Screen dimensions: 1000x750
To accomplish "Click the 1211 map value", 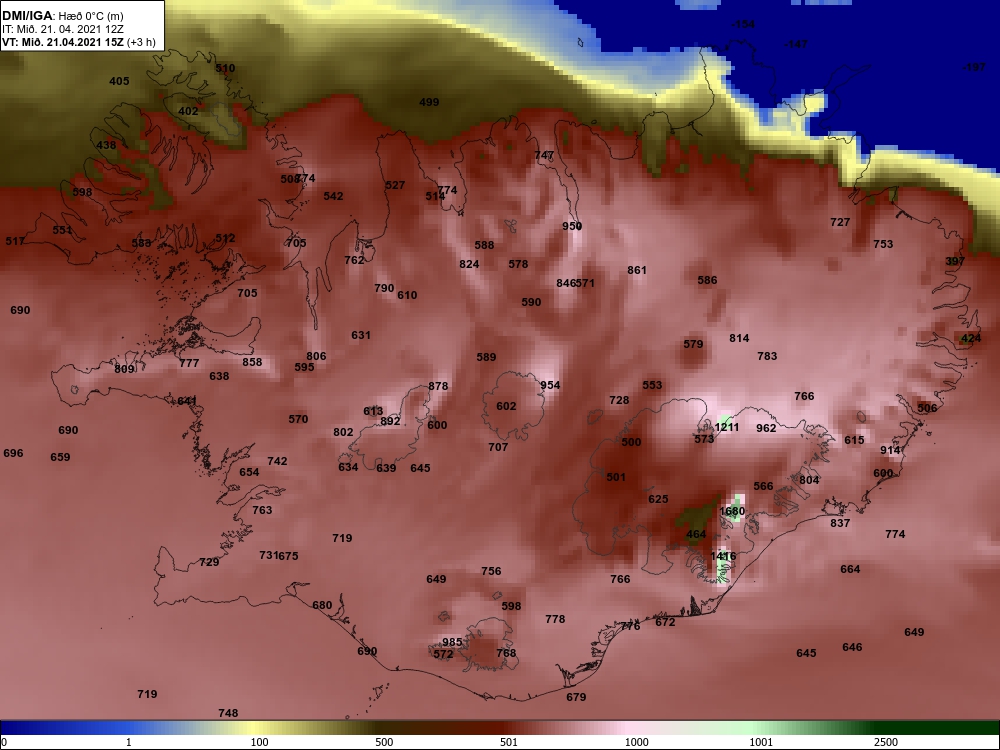I will (727, 427).
